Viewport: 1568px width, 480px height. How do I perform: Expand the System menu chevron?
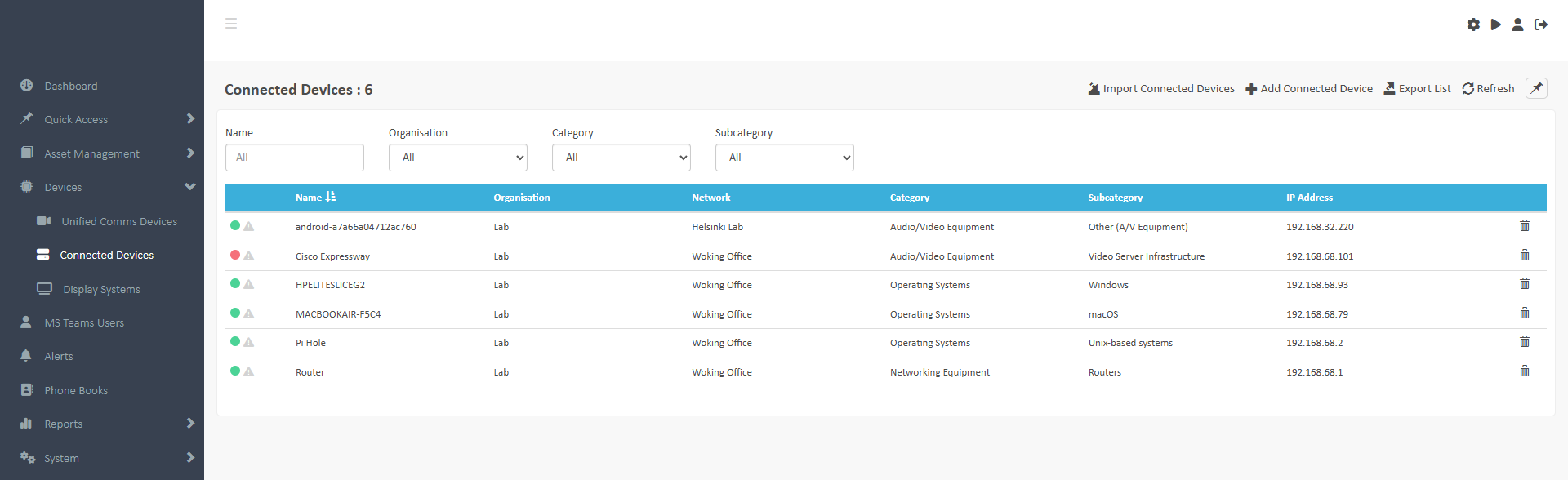190,458
